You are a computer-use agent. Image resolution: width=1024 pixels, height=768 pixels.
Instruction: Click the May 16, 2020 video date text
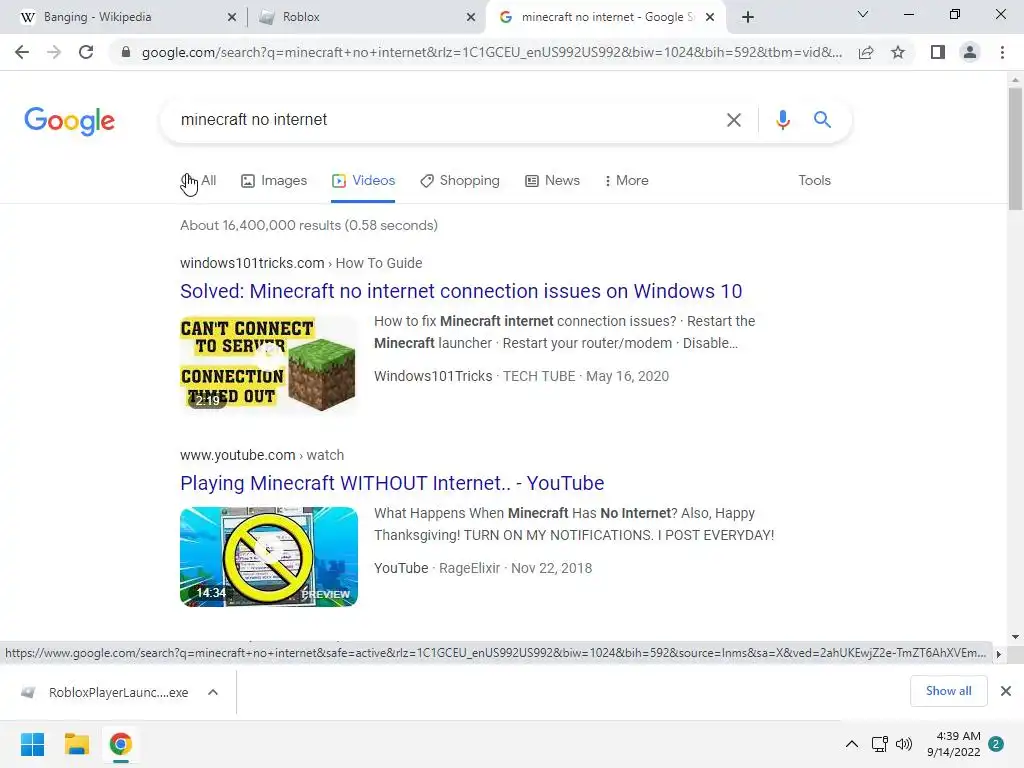tap(628, 376)
